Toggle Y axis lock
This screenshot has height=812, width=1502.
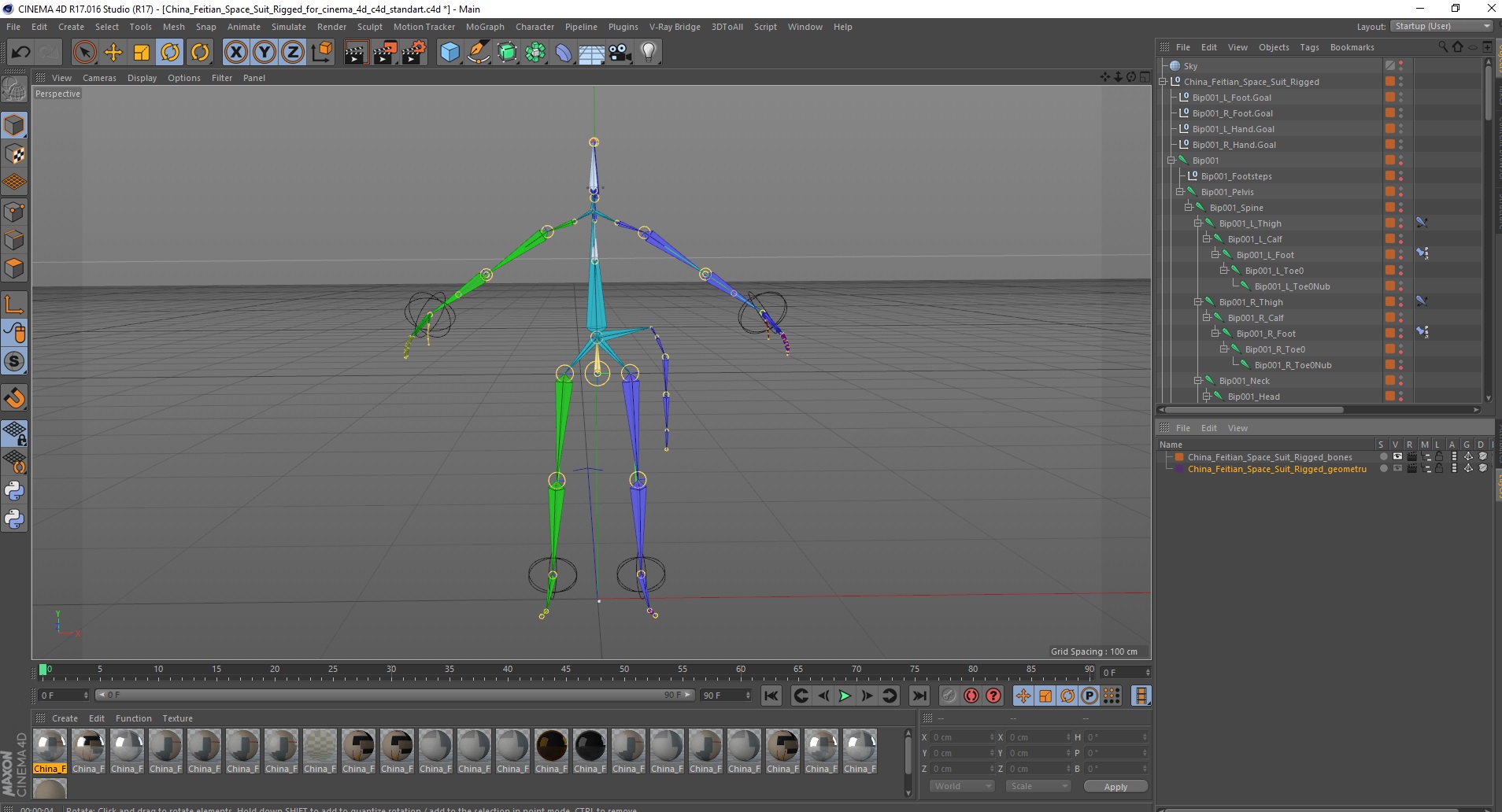(265, 53)
